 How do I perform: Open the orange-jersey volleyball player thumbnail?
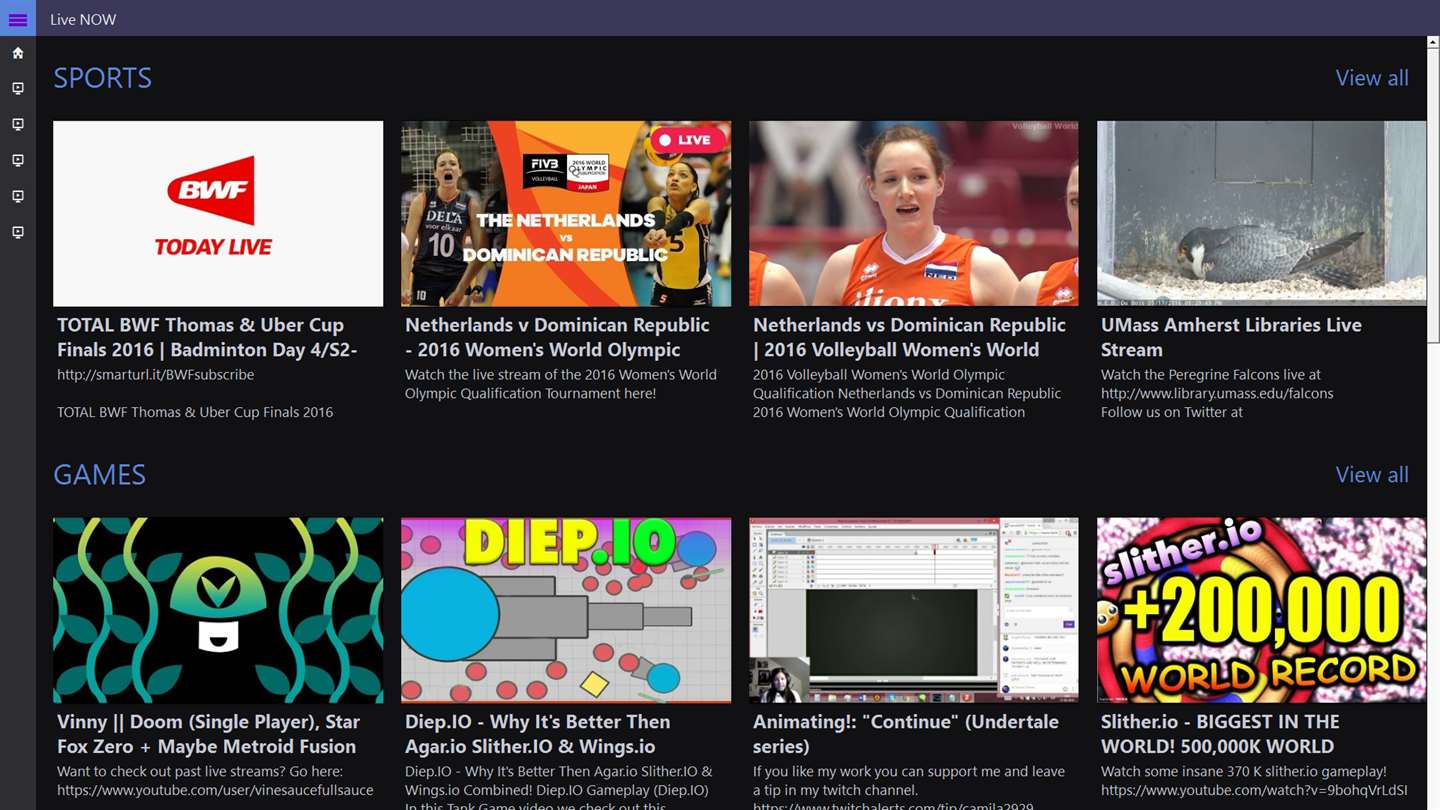(x=914, y=214)
